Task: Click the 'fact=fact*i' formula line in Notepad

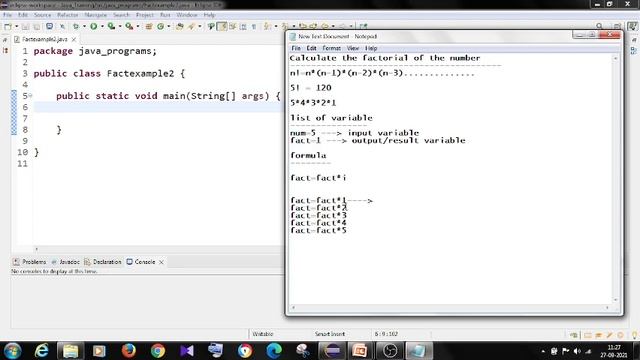Action: (318, 178)
